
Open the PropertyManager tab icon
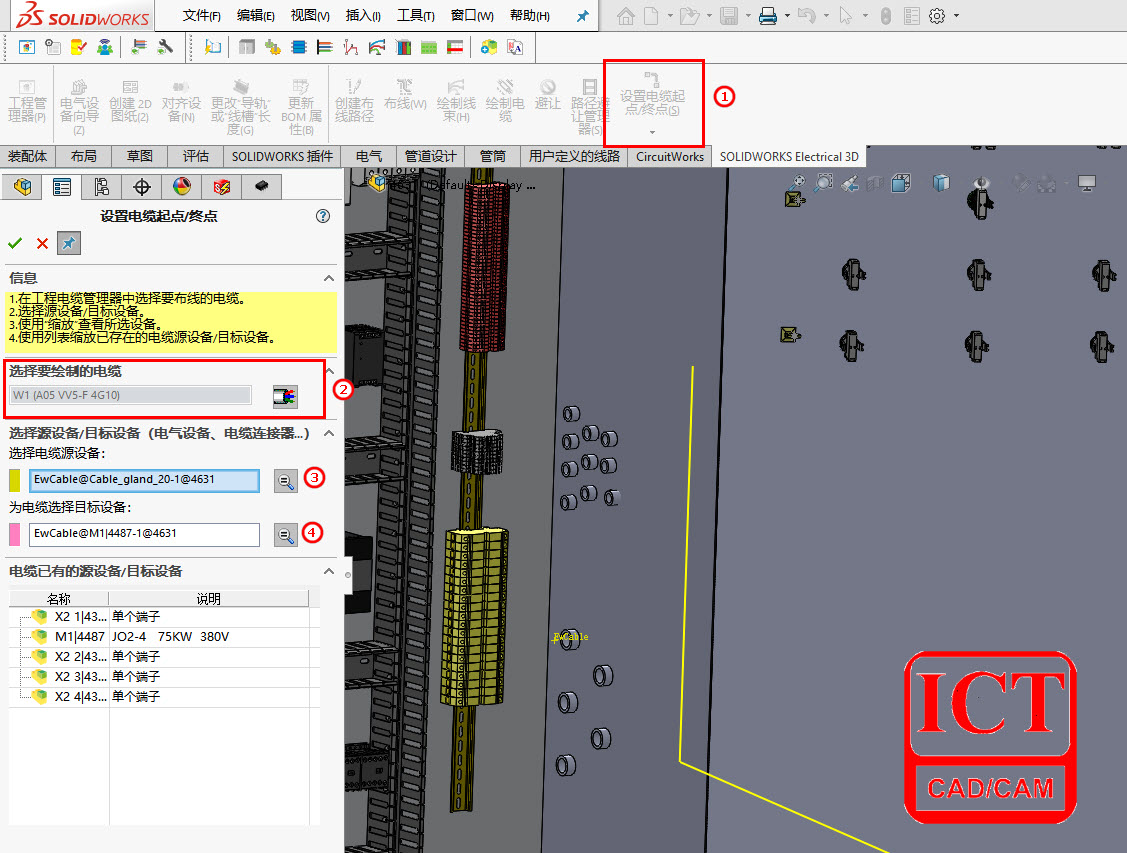pyautogui.click(x=62, y=187)
